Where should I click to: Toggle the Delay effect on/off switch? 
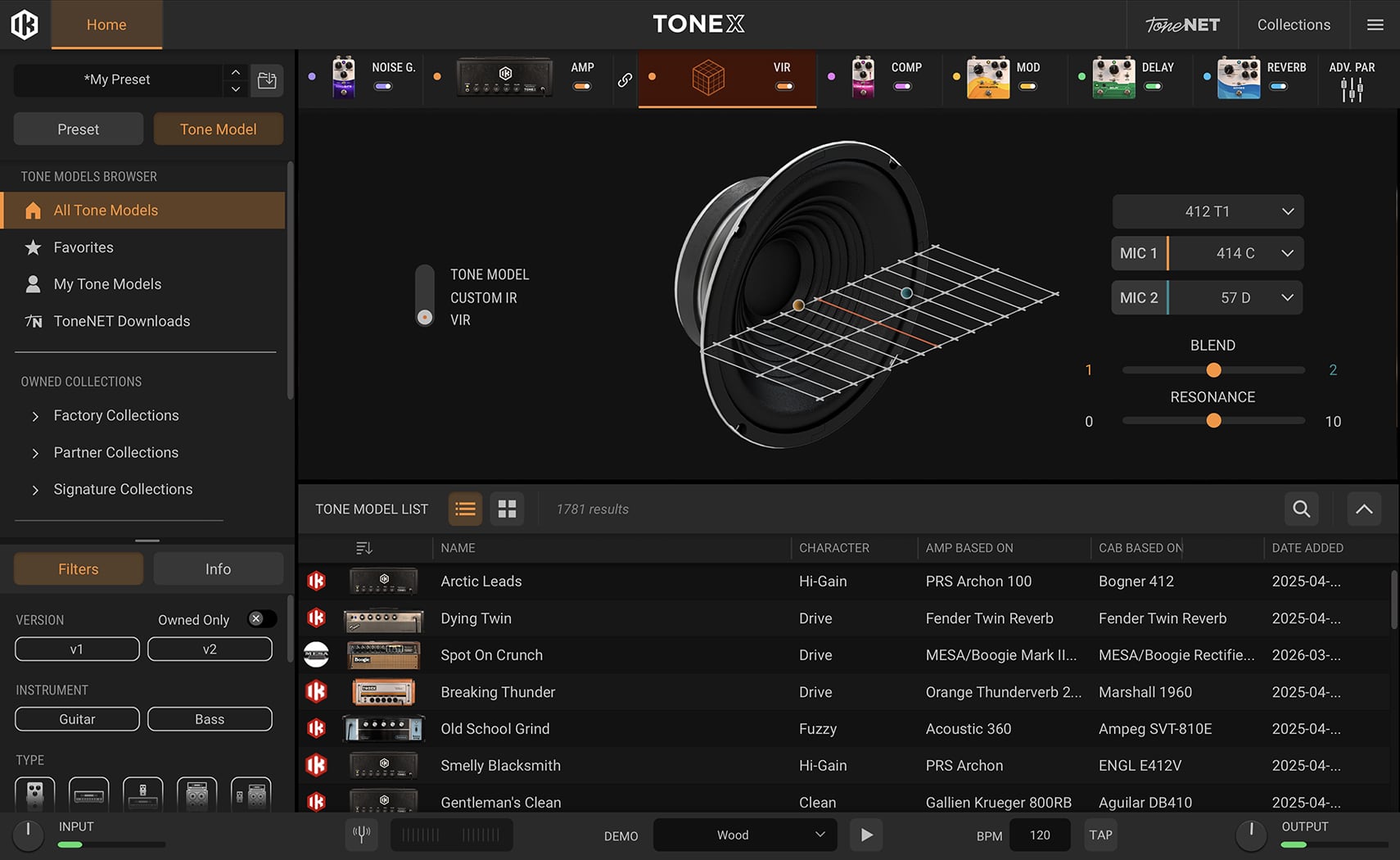pos(1153,86)
